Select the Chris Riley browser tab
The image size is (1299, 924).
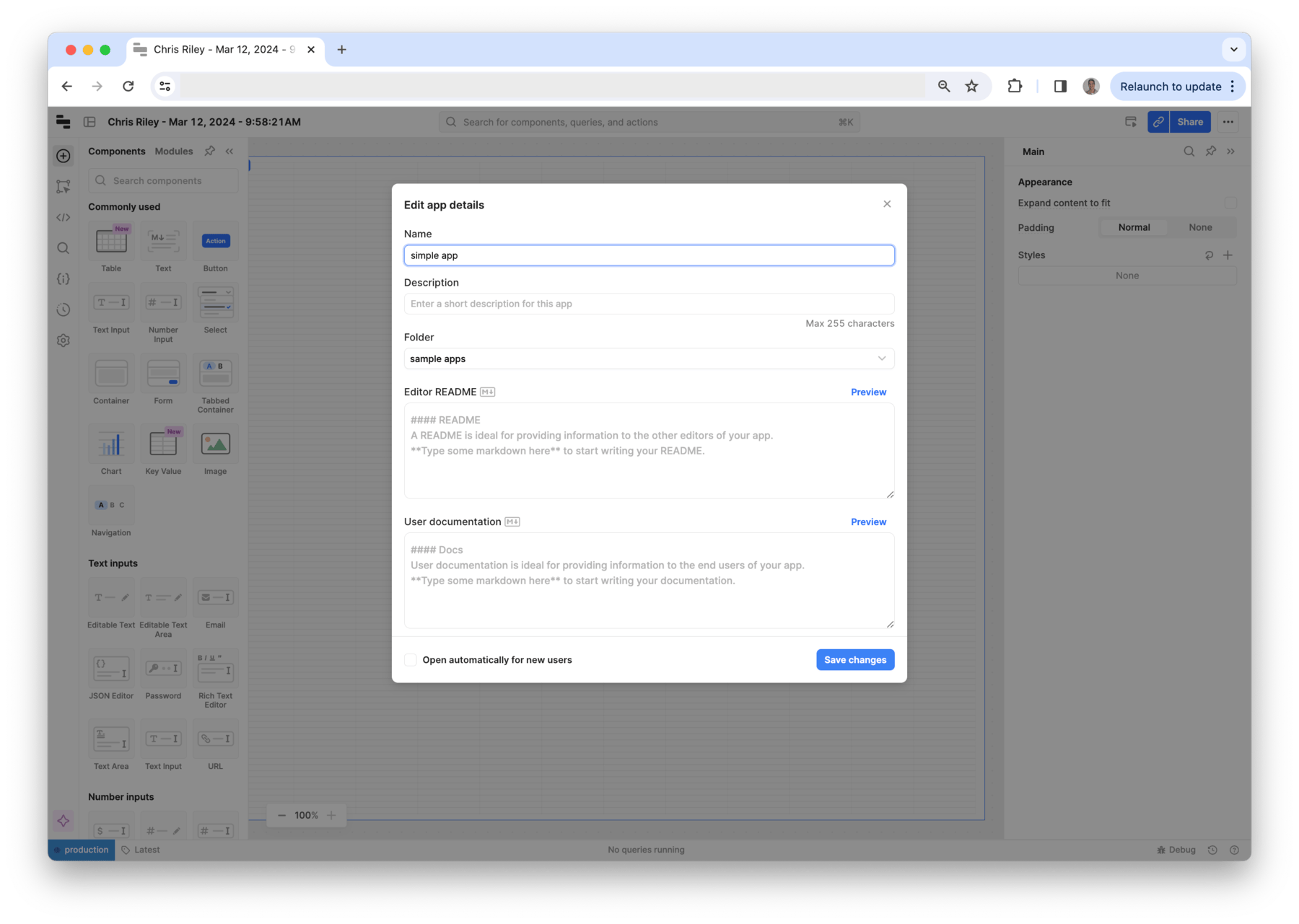[x=224, y=50]
